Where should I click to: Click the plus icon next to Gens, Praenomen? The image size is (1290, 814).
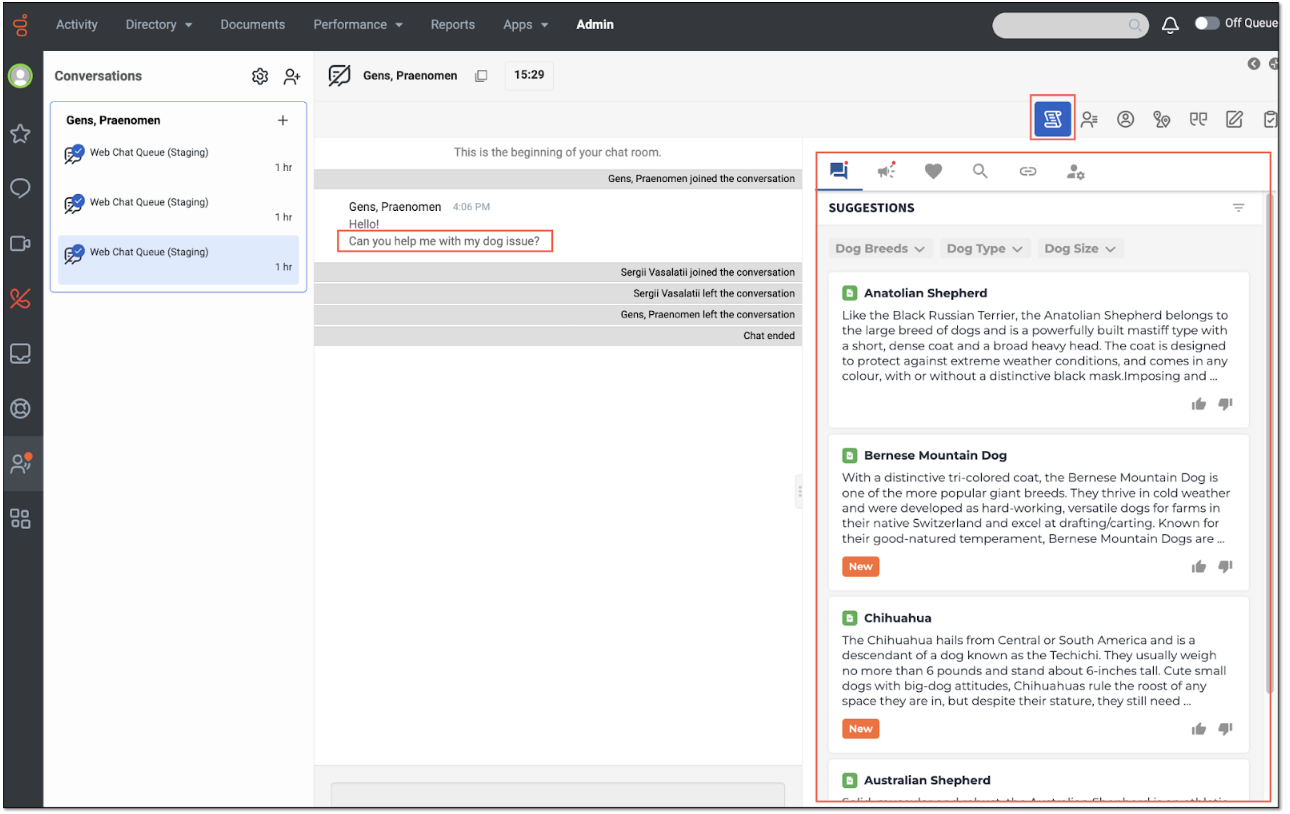click(x=283, y=120)
